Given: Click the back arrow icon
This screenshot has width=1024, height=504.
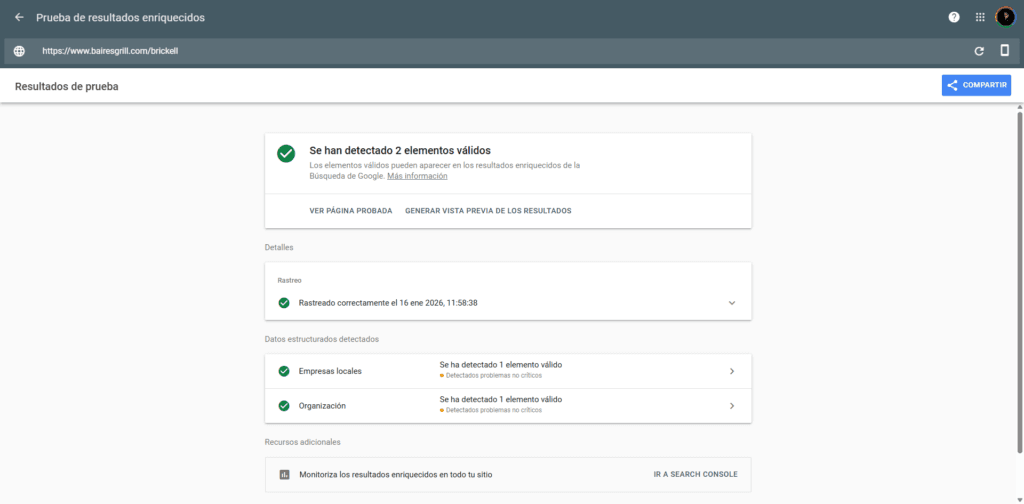Looking at the screenshot, I should 19,17.
